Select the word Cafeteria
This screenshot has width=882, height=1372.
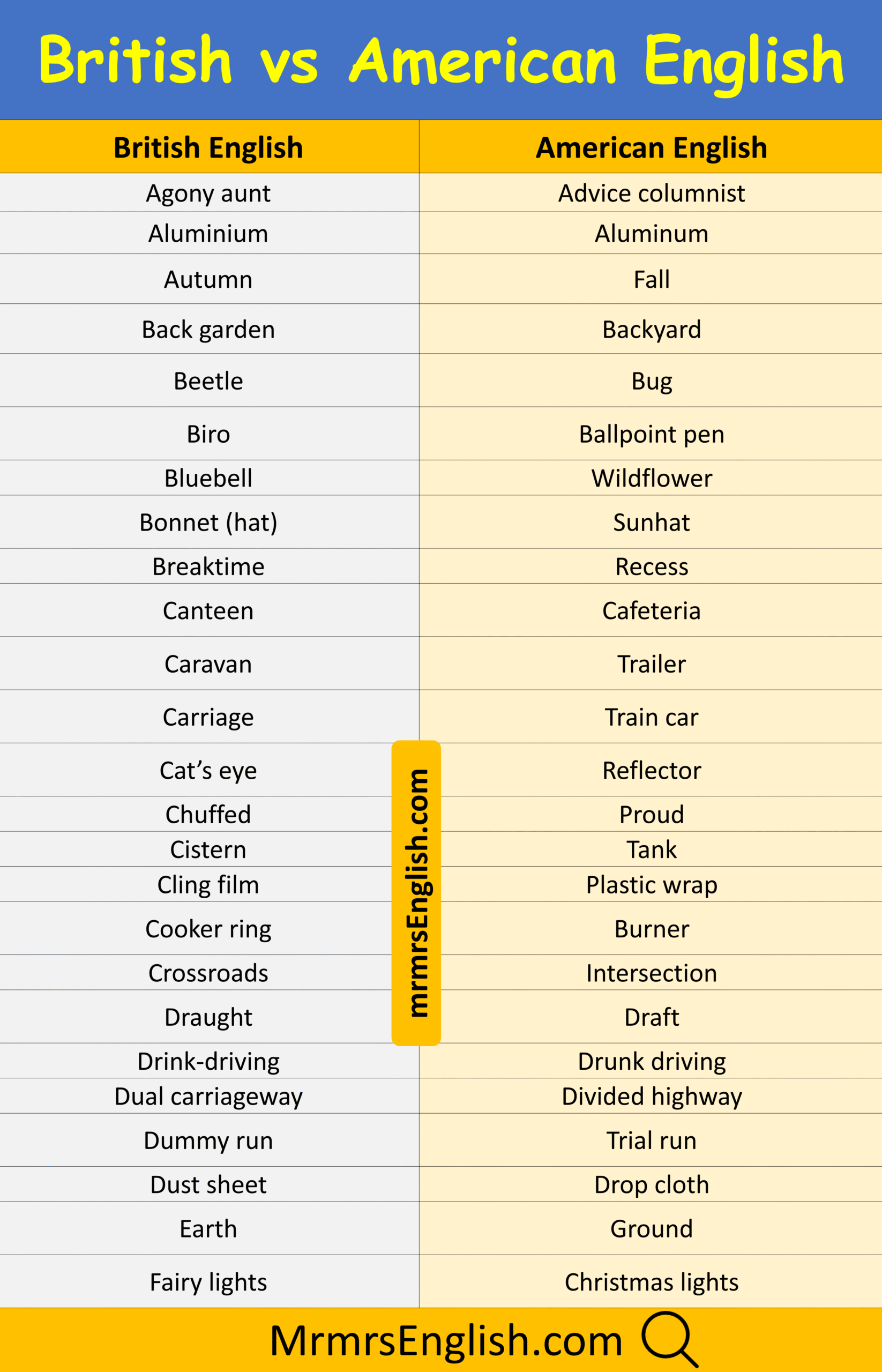pos(651,610)
